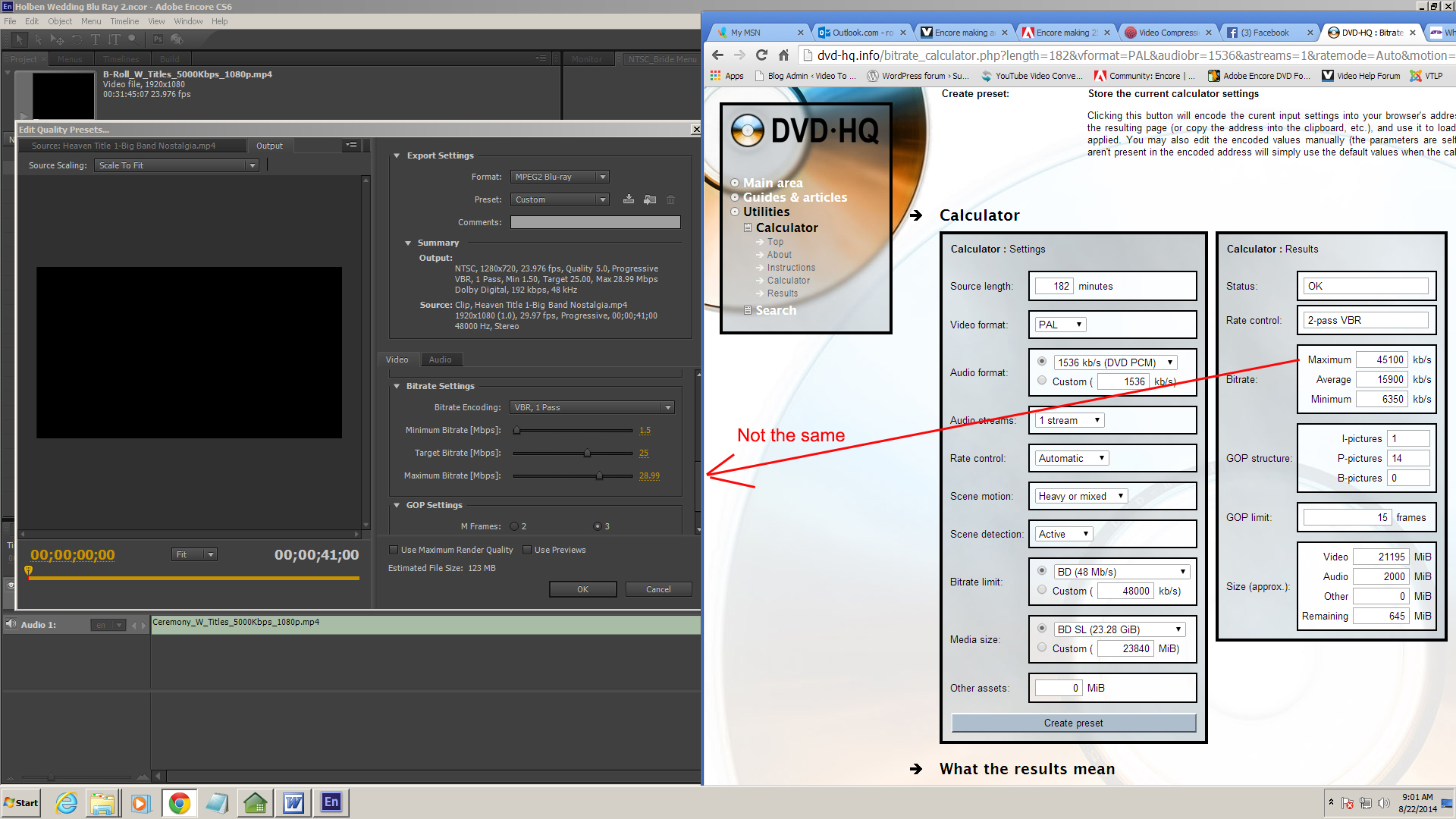Open Microsoft Word from the taskbar
The height and width of the screenshot is (819, 1456).
click(293, 802)
